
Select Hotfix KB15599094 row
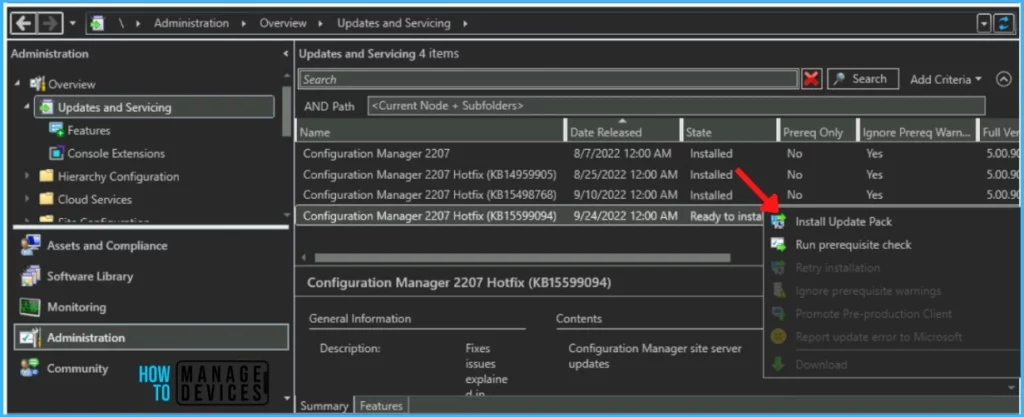point(530,215)
